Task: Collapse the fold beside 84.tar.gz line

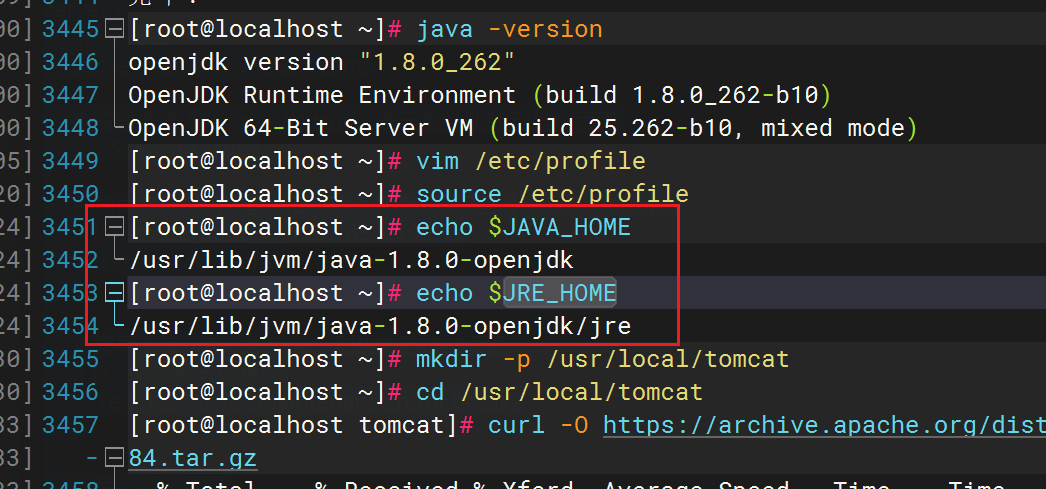Action: [x=115, y=459]
